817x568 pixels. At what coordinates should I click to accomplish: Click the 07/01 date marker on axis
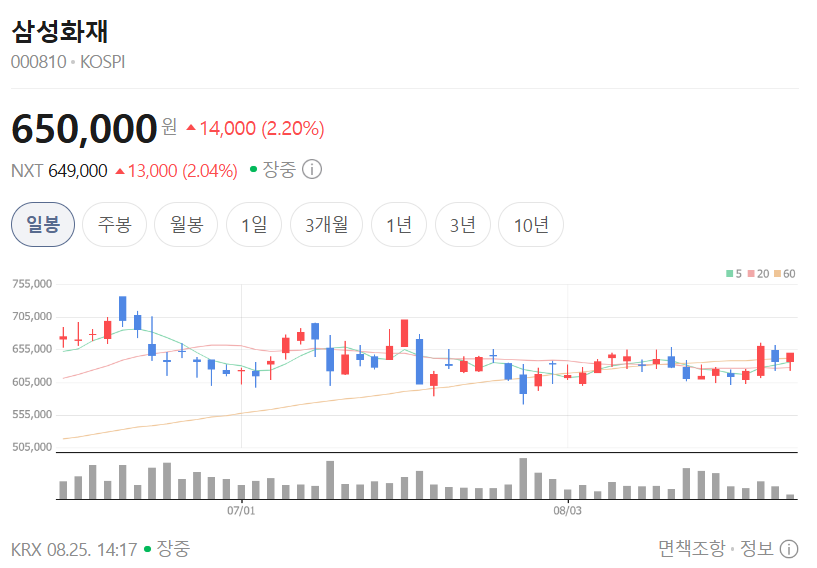click(241, 511)
